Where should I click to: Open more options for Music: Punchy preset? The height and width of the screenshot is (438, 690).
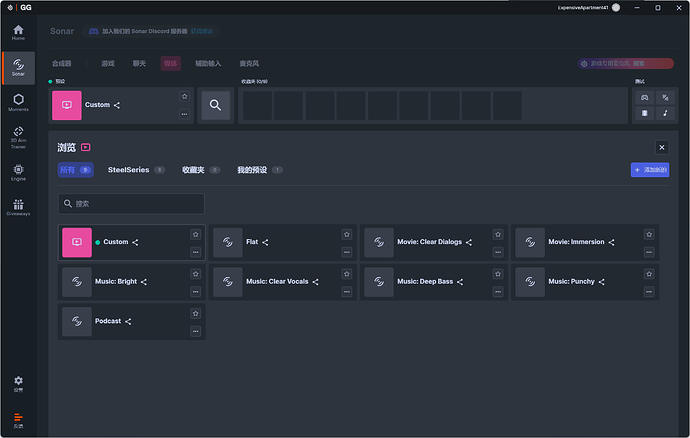tap(649, 291)
